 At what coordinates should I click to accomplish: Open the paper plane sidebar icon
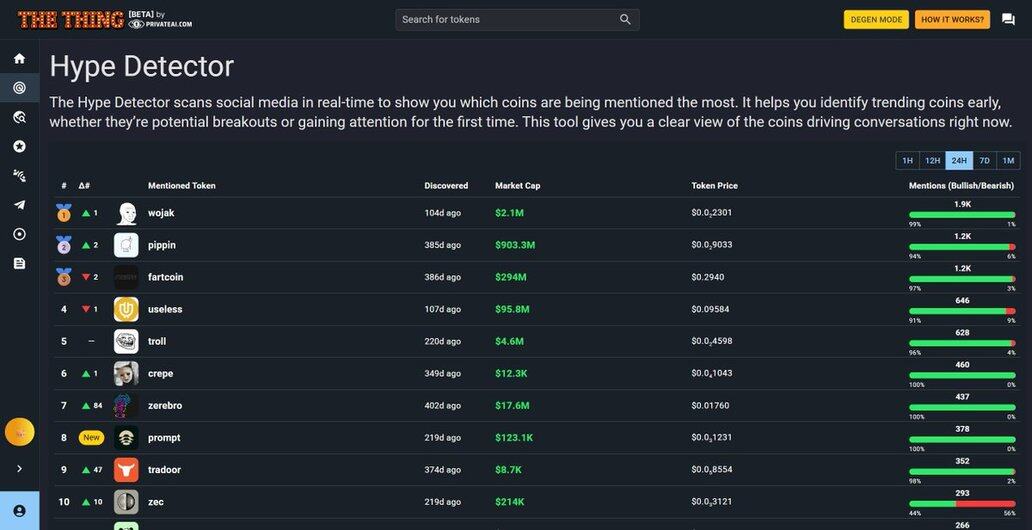(19, 205)
